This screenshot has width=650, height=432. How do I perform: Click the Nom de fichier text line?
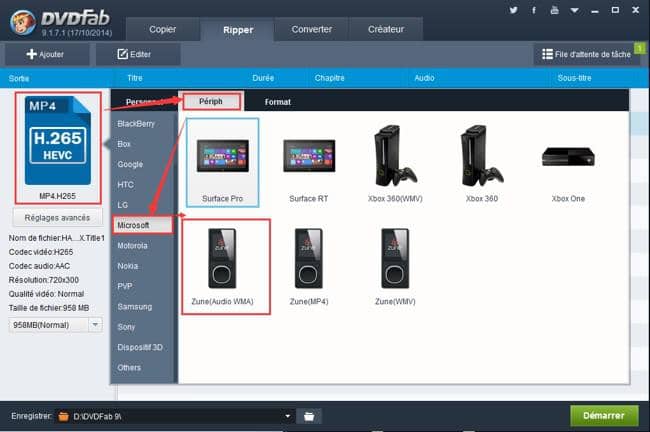(57, 238)
